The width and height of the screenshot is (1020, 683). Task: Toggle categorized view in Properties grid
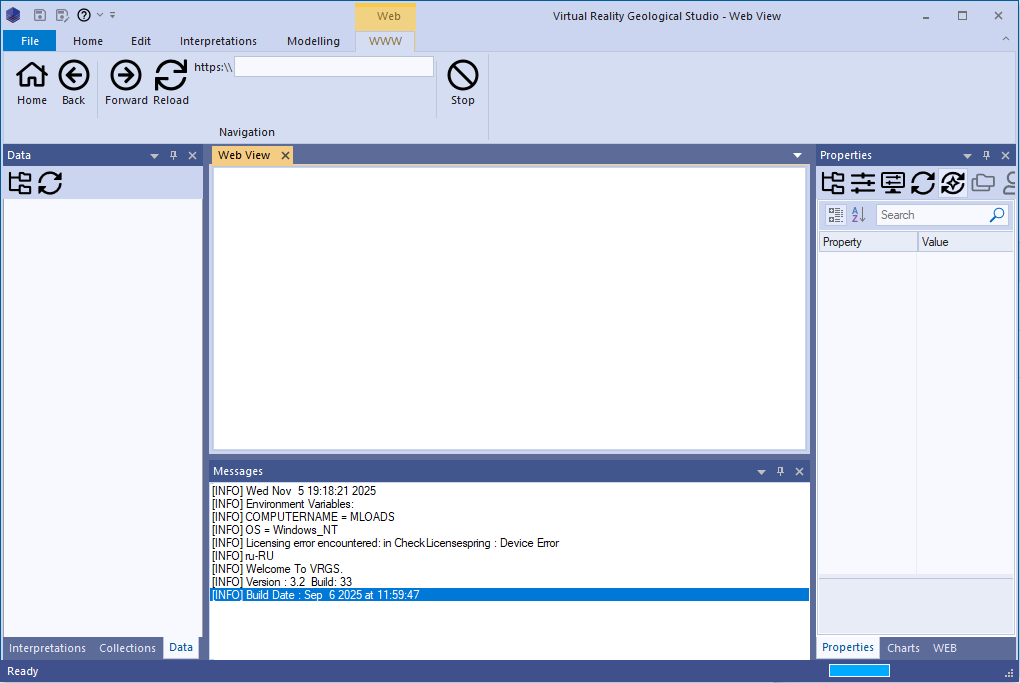coord(836,215)
